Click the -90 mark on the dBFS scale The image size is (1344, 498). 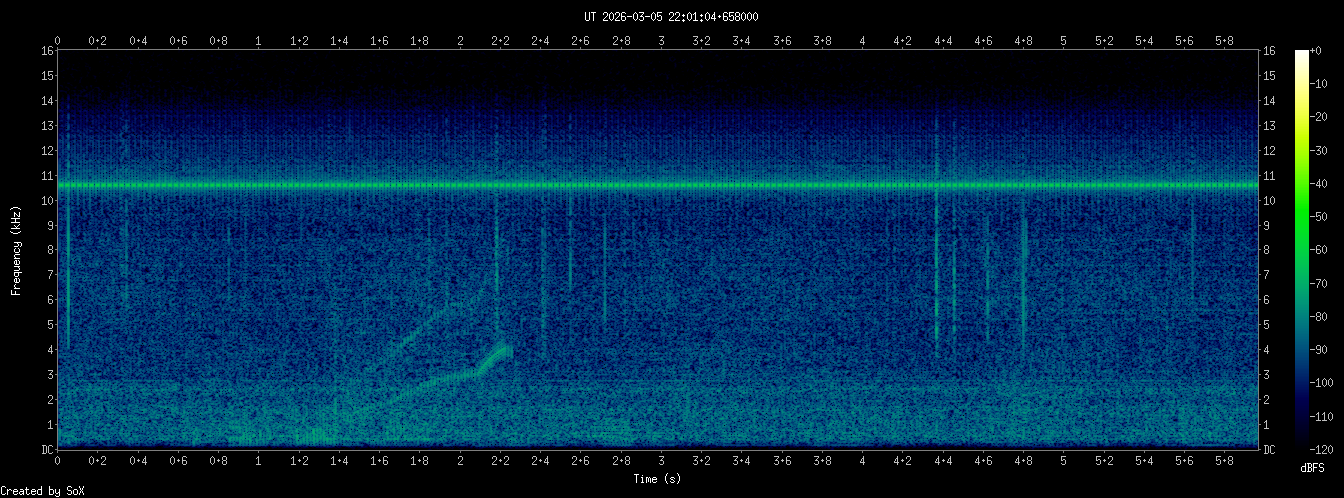pyautogui.click(x=1321, y=349)
